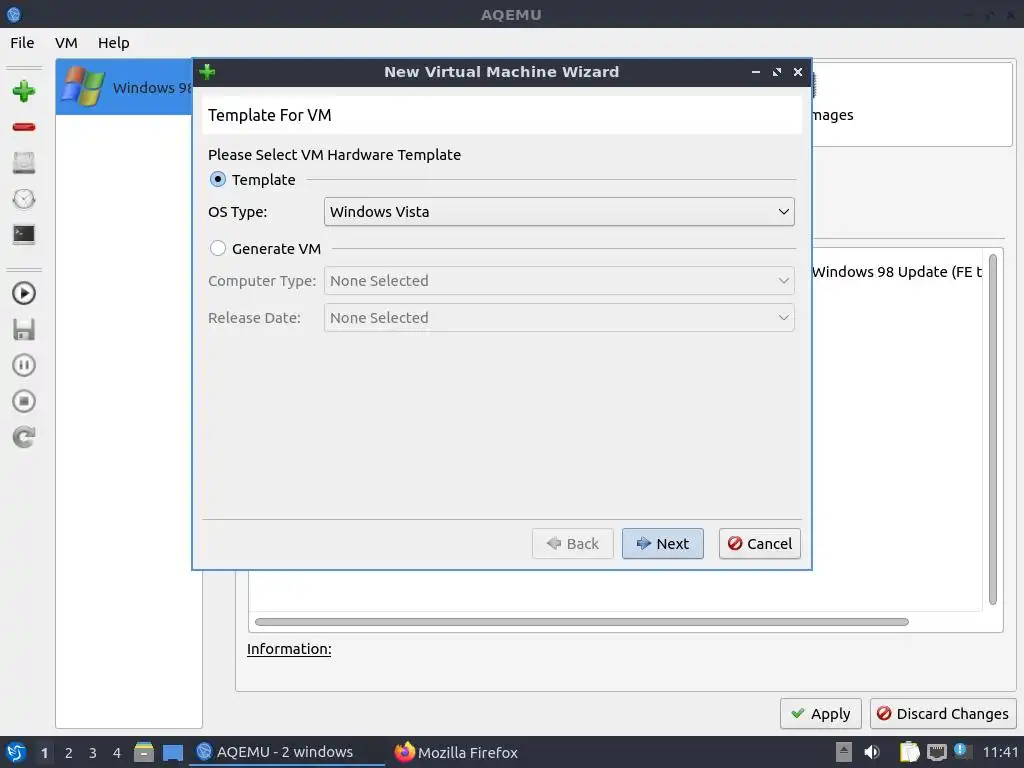This screenshot has height=768, width=1024.
Task: Click Apply in AQEMU main window
Action: [x=820, y=713]
